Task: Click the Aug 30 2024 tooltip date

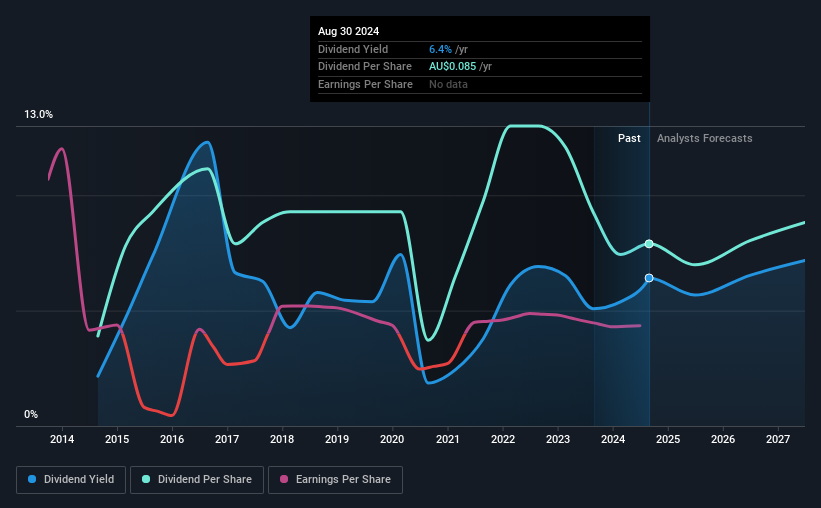Action: coord(348,31)
